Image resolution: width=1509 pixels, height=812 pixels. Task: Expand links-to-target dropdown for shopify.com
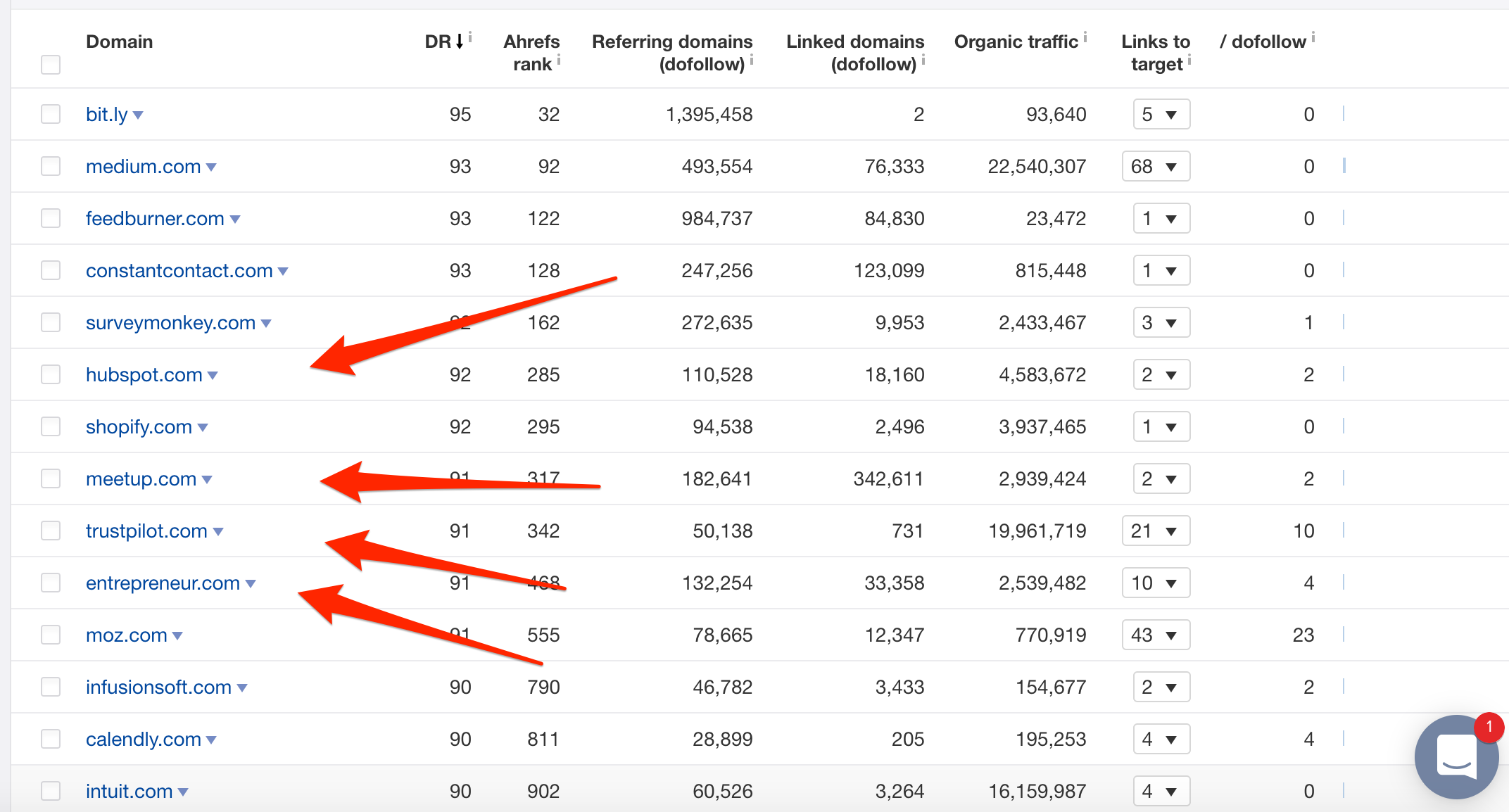[1161, 426]
